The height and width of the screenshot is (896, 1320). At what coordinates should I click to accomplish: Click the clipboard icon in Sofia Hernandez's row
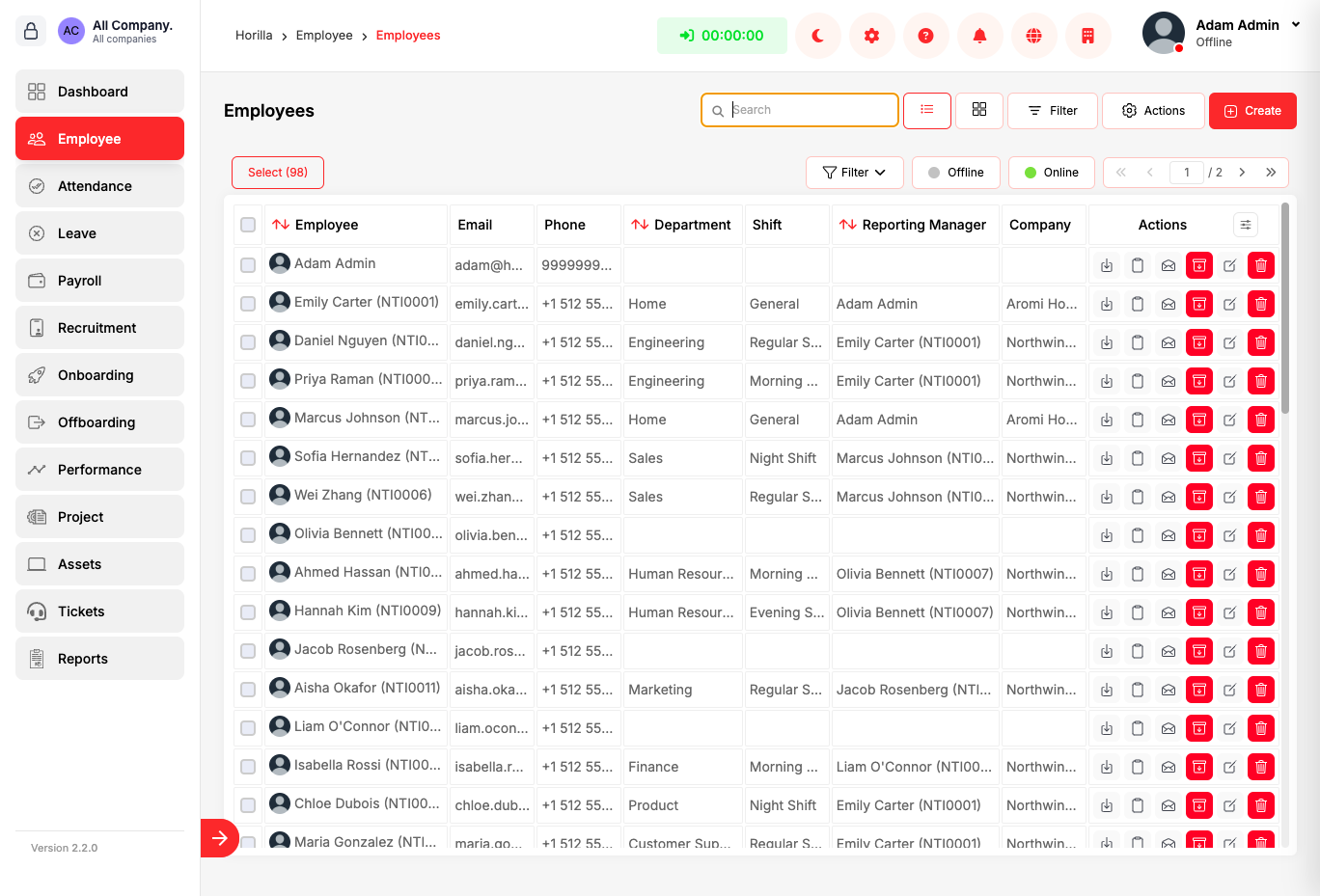(1138, 458)
